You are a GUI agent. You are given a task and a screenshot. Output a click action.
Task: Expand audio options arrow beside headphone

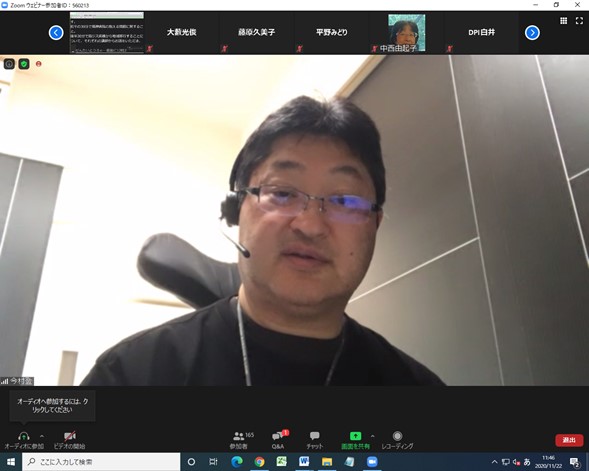coord(42,436)
